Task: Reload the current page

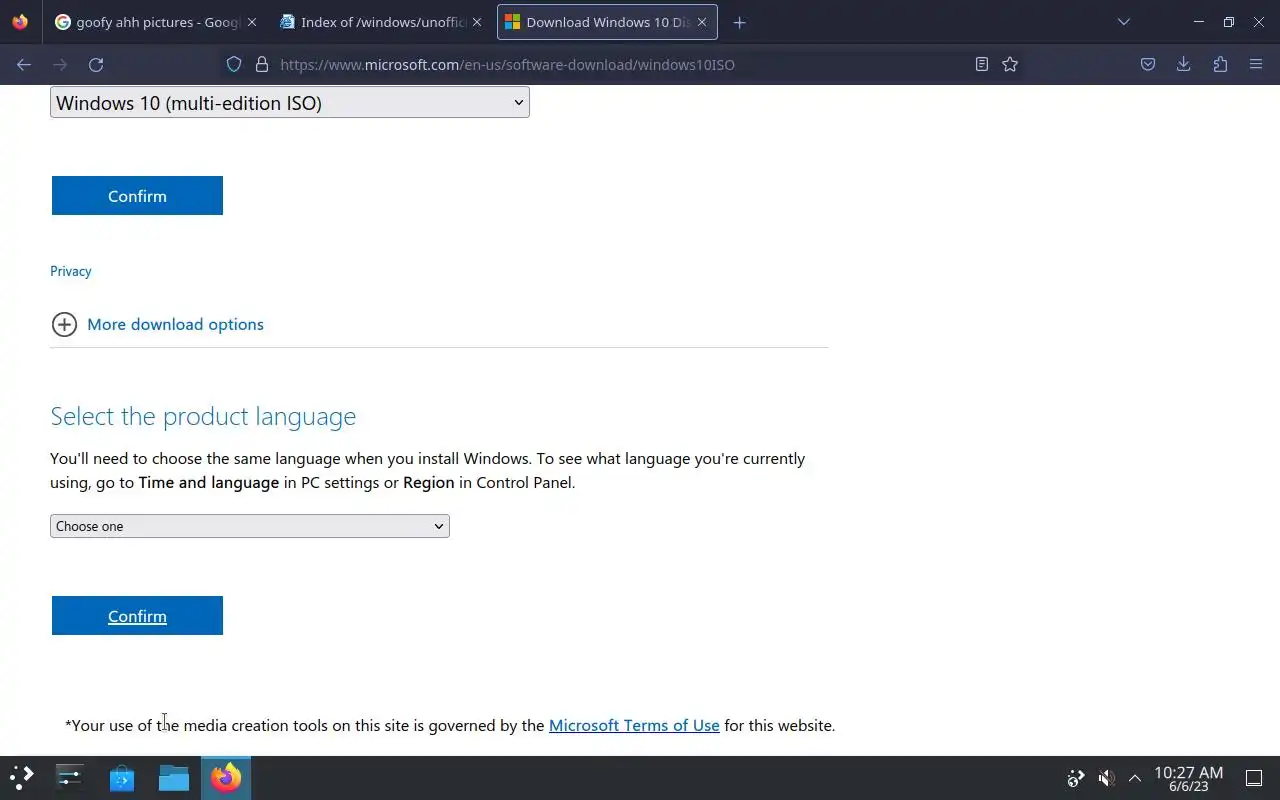Action: pyautogui.click(x=96, y=64)
